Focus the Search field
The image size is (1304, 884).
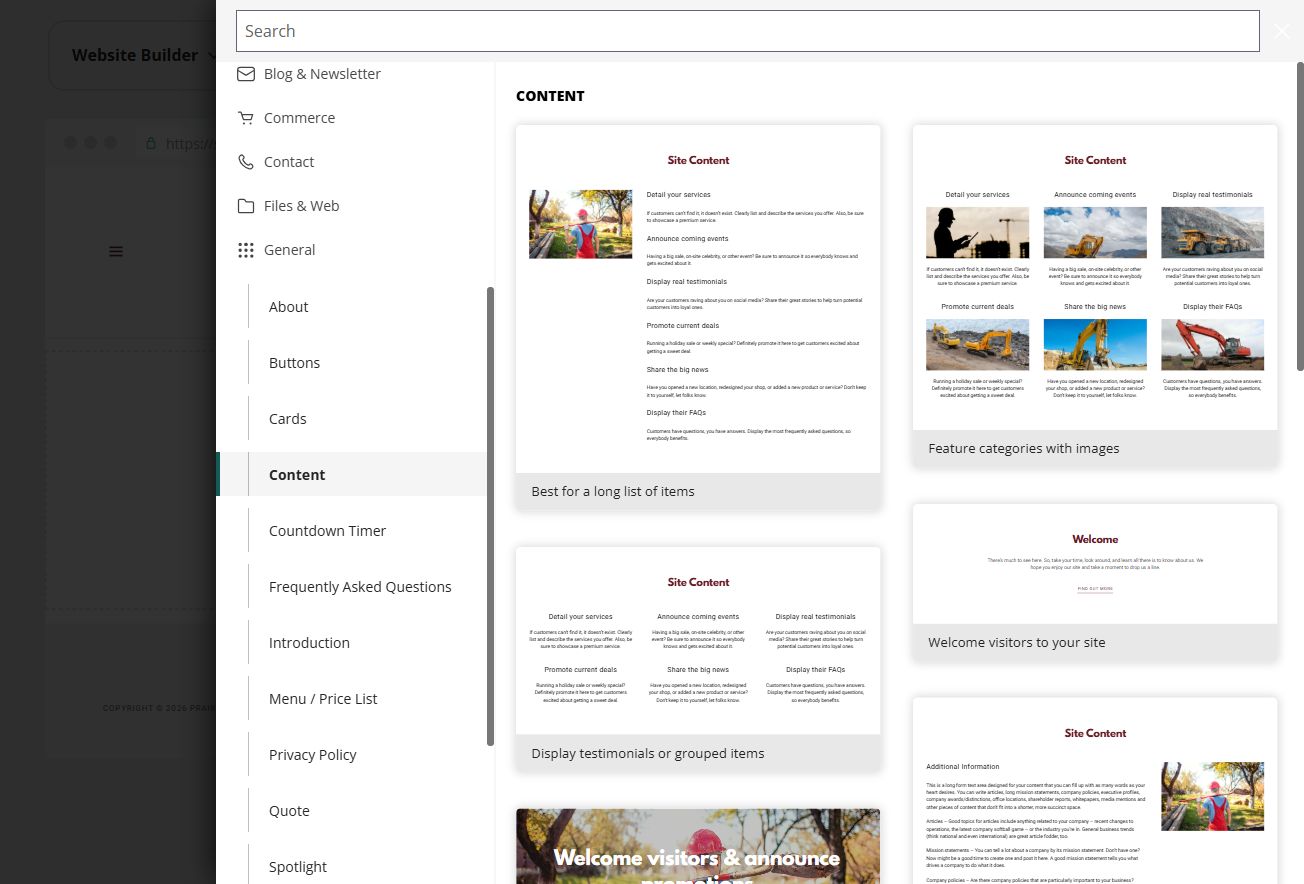(x=747, y=31)
